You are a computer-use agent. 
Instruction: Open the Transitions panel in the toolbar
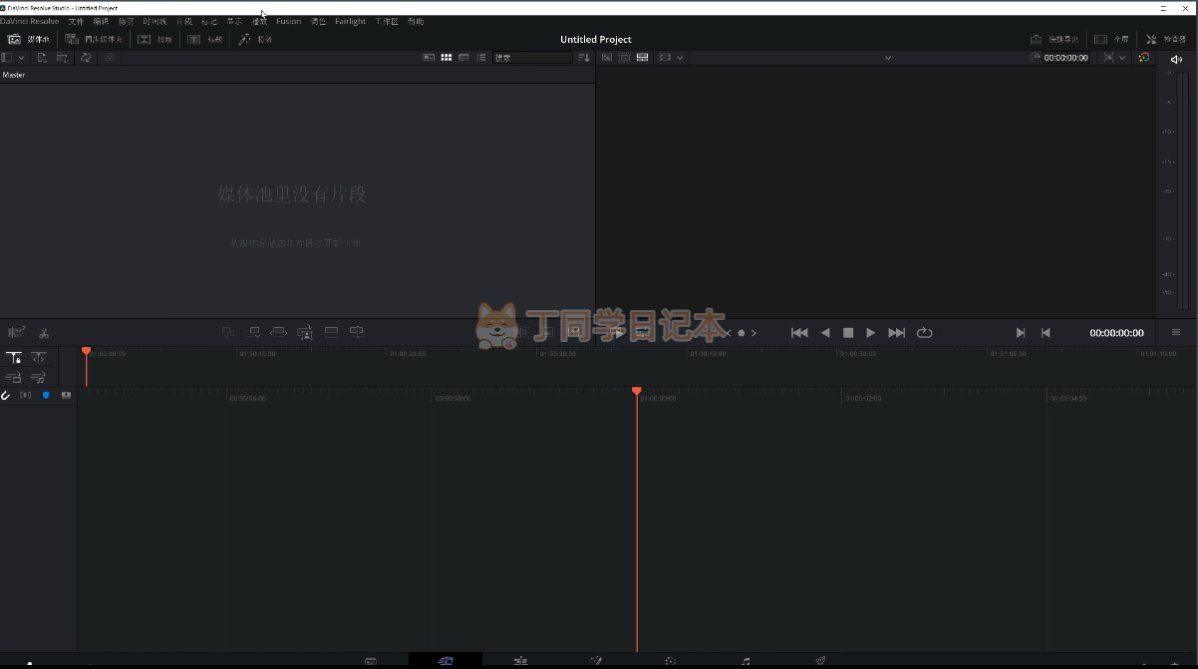154,39
